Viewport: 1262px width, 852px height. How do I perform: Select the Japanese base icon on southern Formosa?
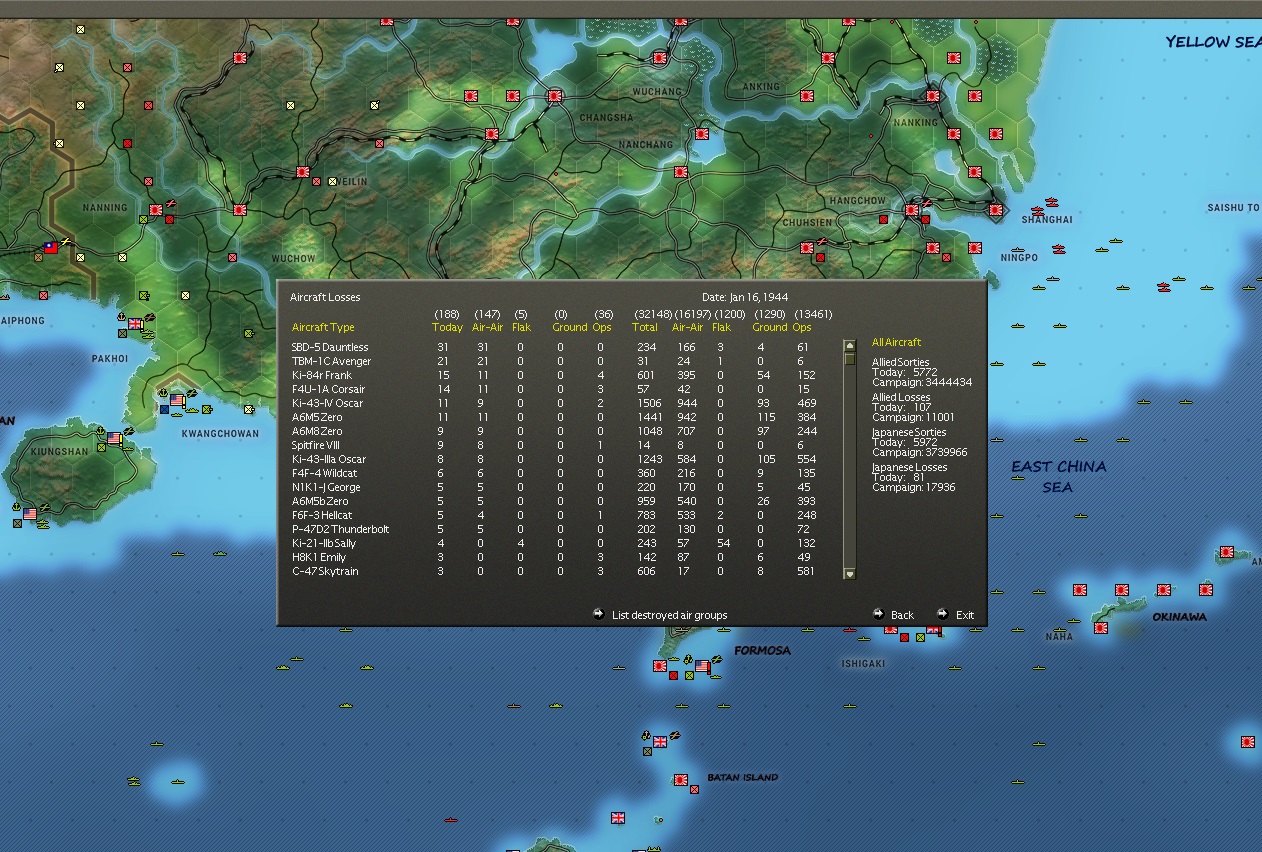(660, 665)
